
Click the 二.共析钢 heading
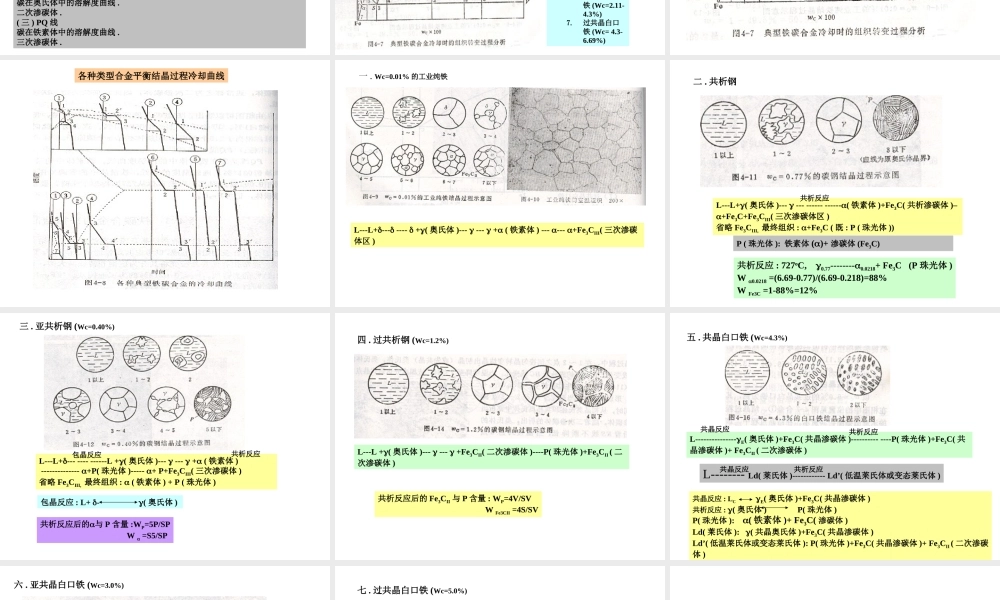(x=712, y=82)
